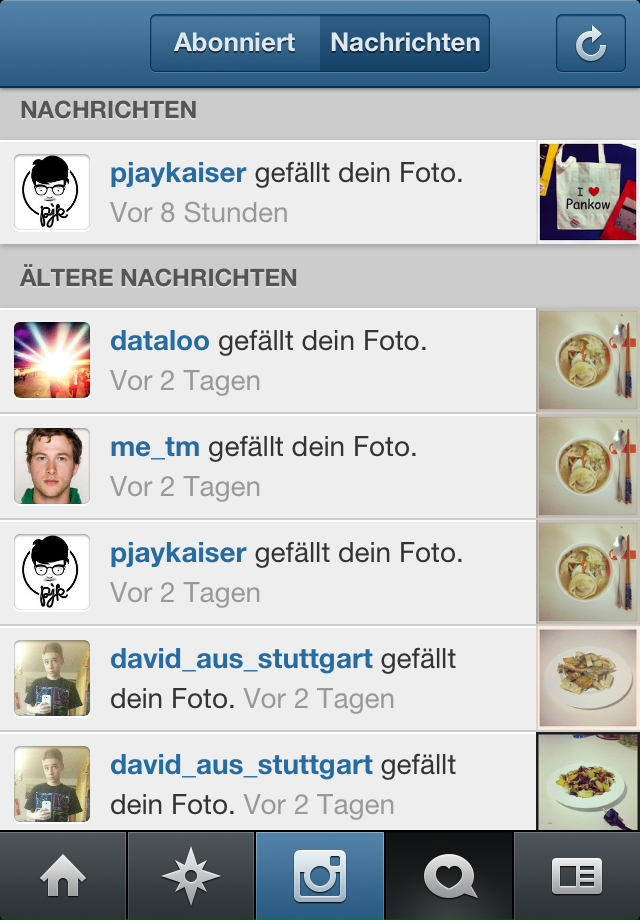The width and height of the screenshot is (640, 920).
Task: Open the me_tm username link
Action: click(x=155, y=447)
